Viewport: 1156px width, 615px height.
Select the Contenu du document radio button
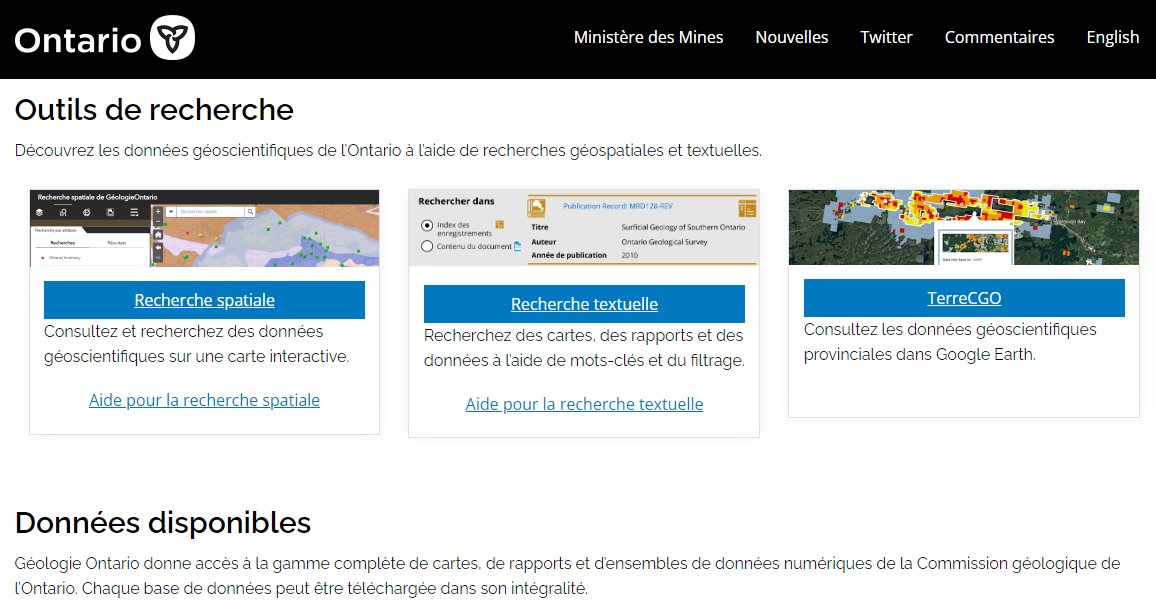427,246
